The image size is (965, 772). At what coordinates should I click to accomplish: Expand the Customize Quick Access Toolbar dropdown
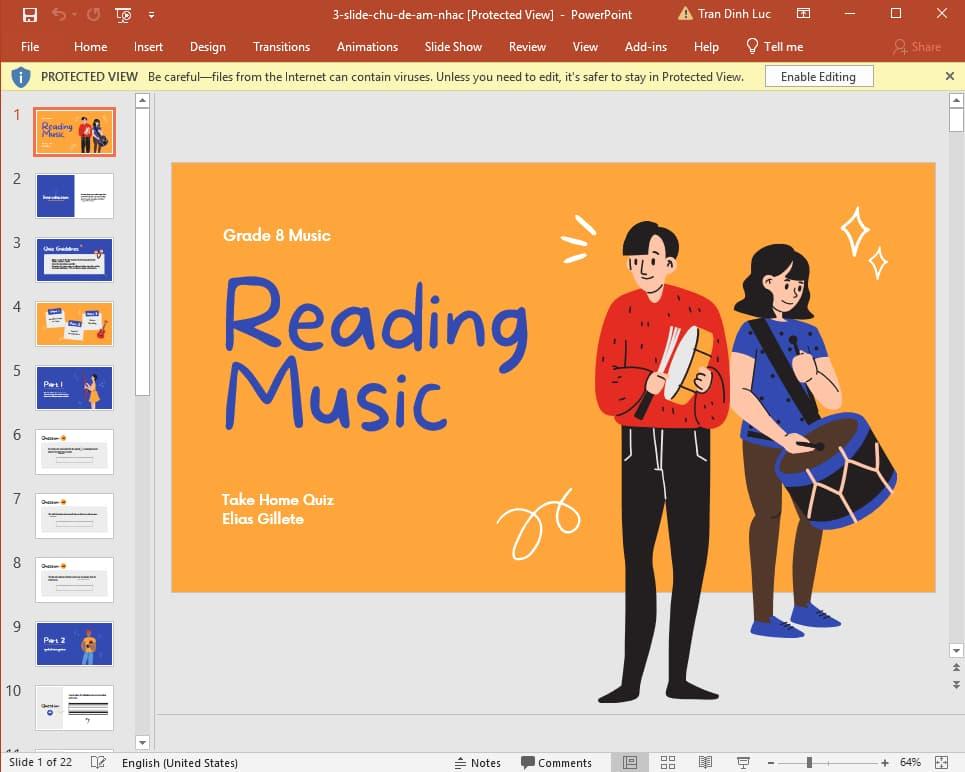click(152, 14)
